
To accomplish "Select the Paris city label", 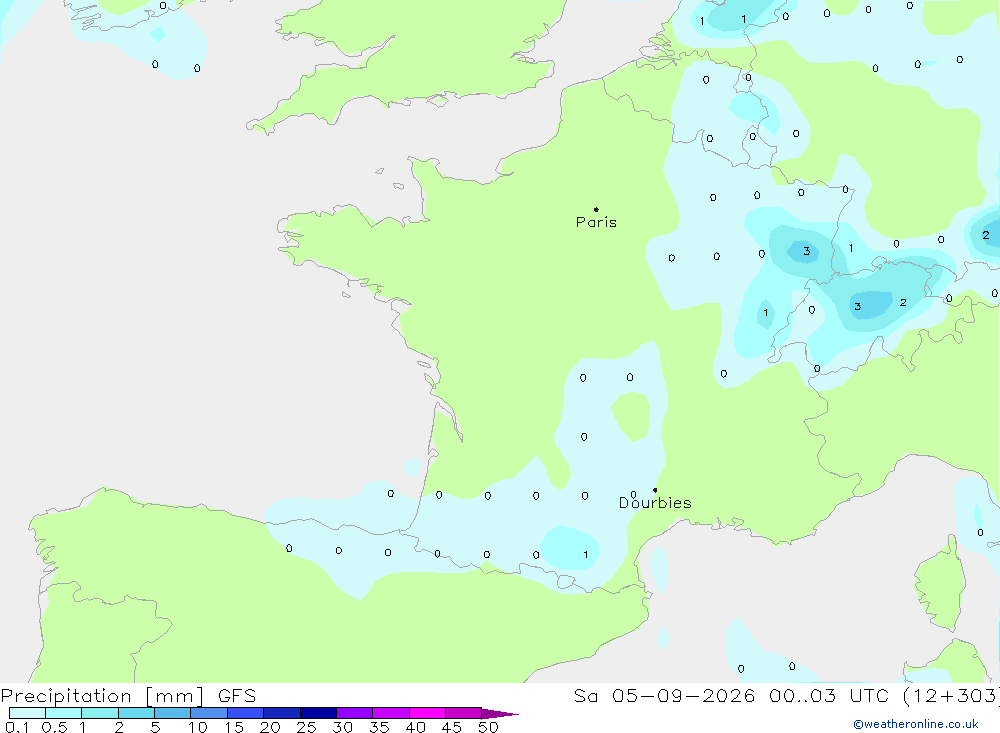I will pyautogui.click(x=596, y=222).
